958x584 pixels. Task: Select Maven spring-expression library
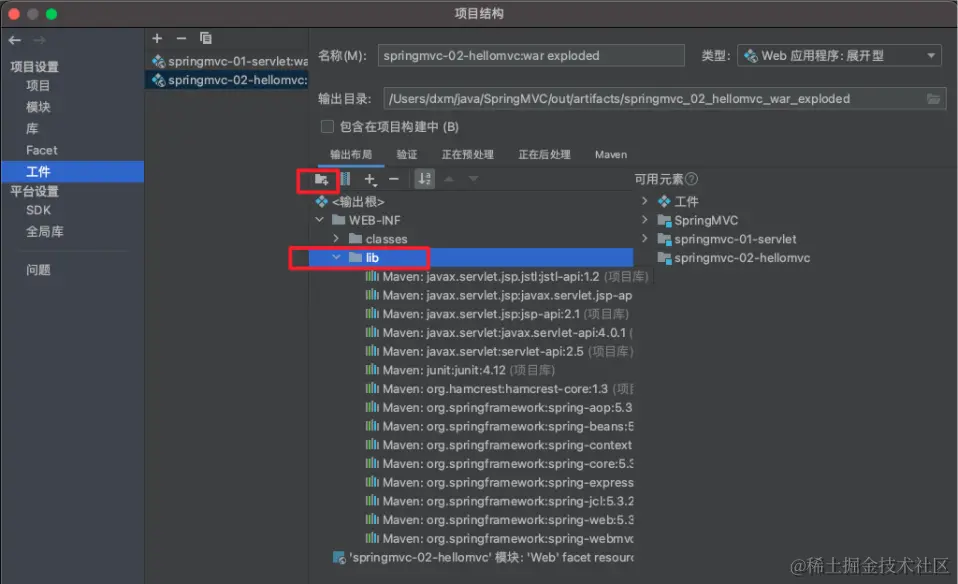499,483
